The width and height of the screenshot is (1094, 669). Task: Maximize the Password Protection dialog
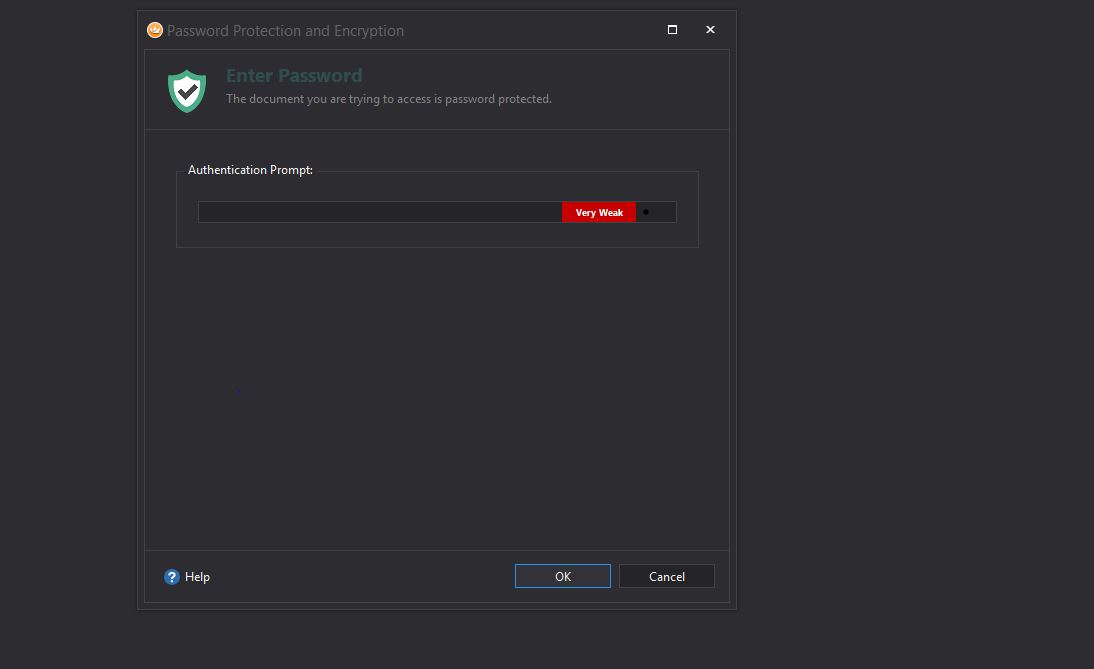pyautogui.click(x=672, y=30)
